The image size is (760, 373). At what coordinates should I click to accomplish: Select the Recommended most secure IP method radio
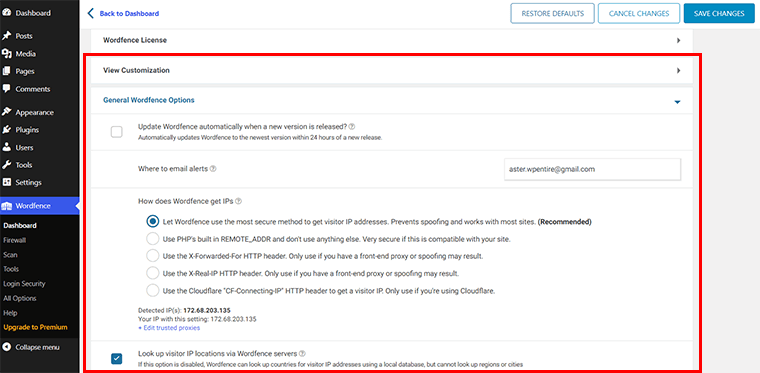(x=153, y=222)
